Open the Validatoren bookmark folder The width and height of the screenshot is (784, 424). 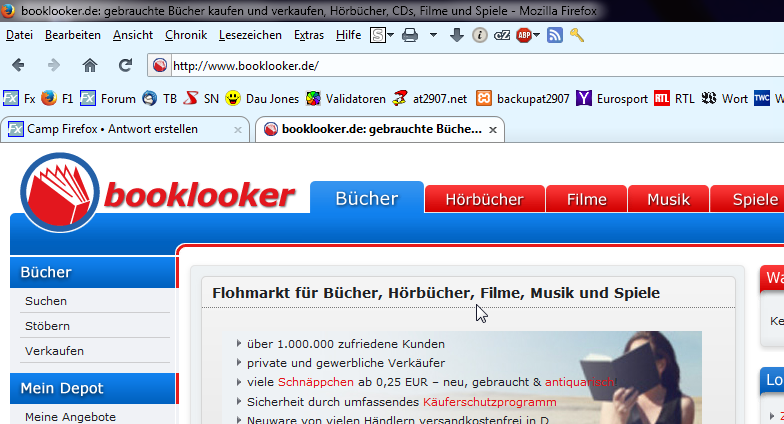pos(346,98)
